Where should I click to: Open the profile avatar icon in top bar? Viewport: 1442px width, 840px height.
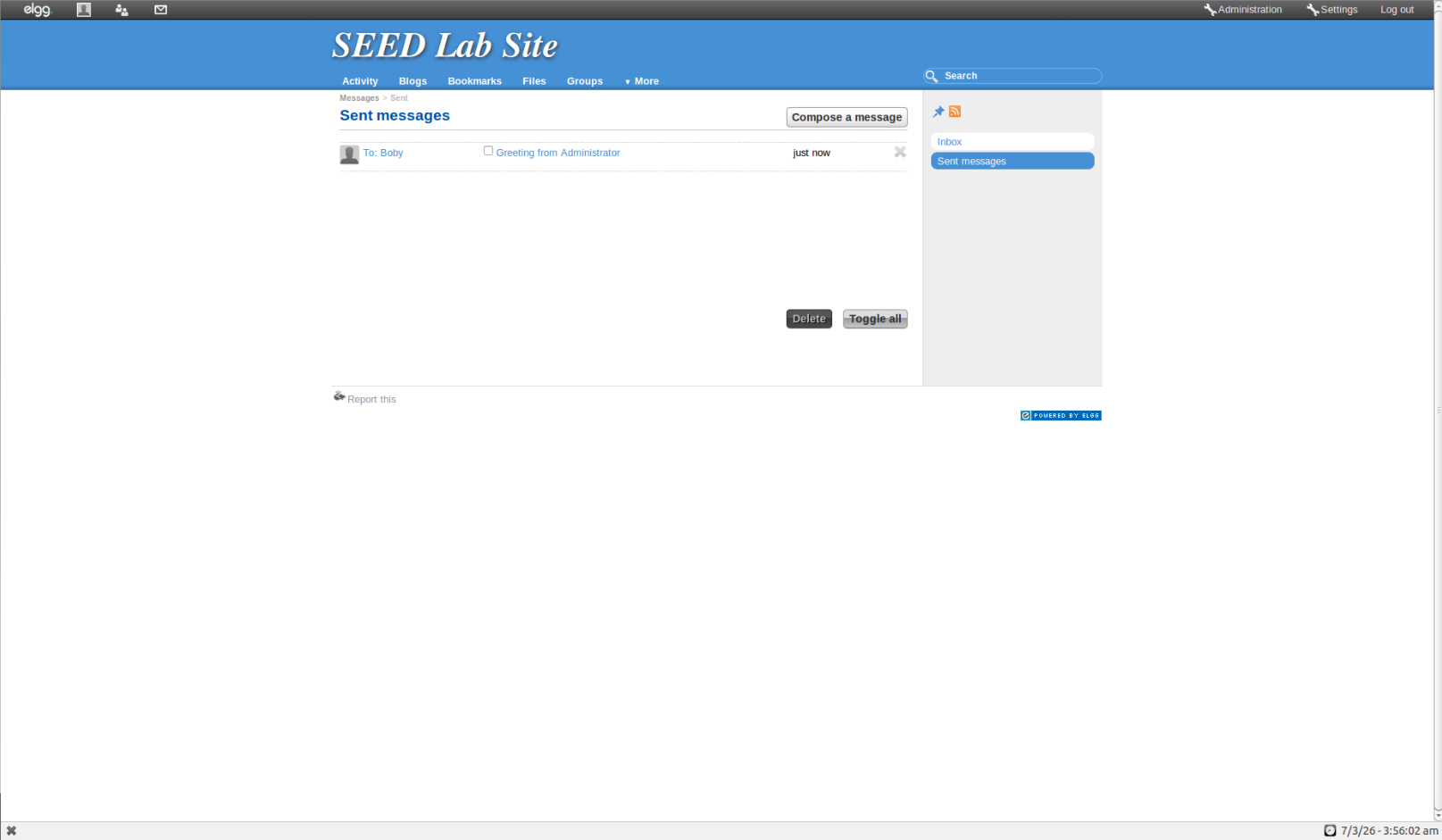[x=84, y=10]
